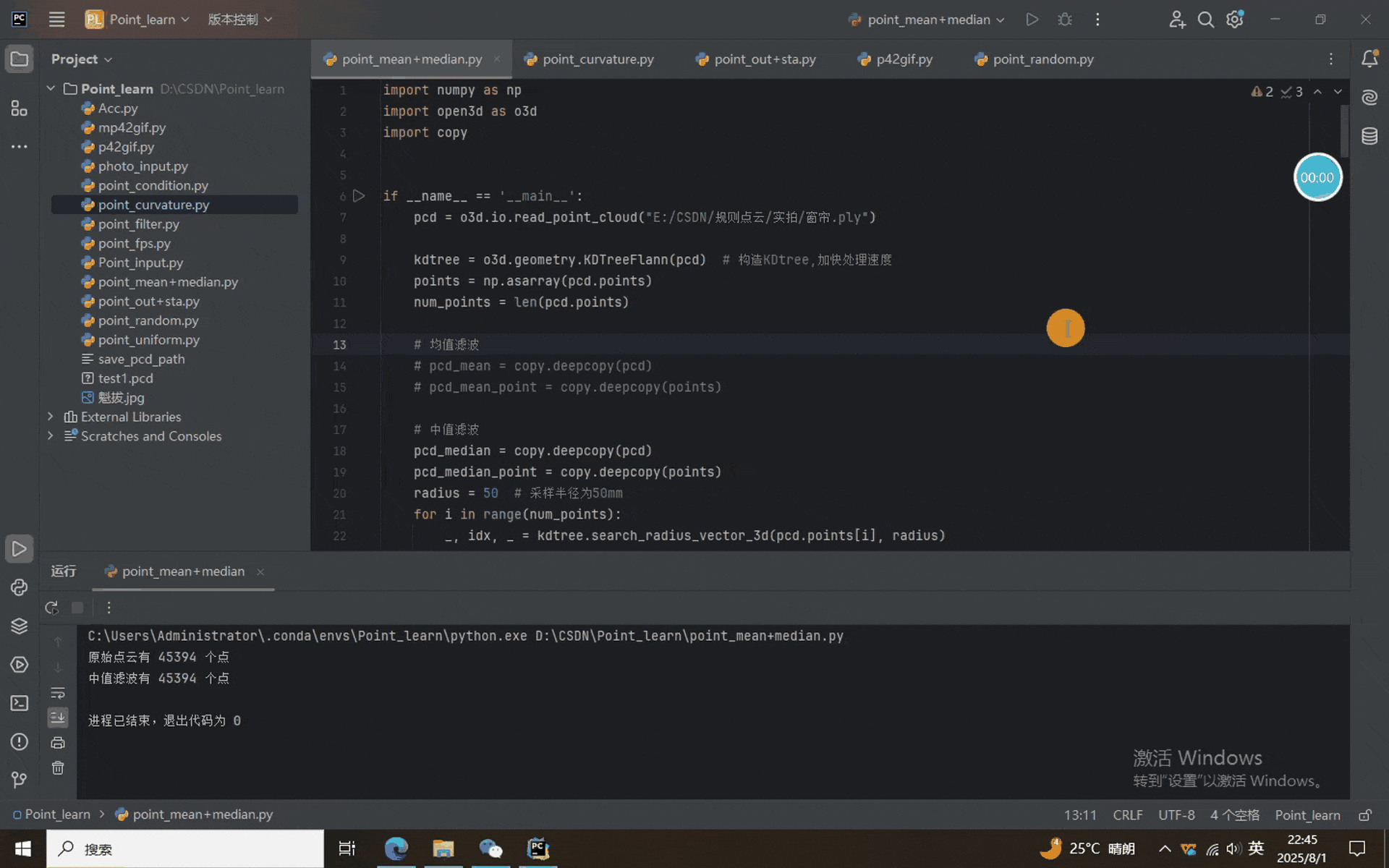The width and height of the screenshot is (1389, 868).
Task: Open the Database tool window icon
Action: click(x=1369, y=136)
